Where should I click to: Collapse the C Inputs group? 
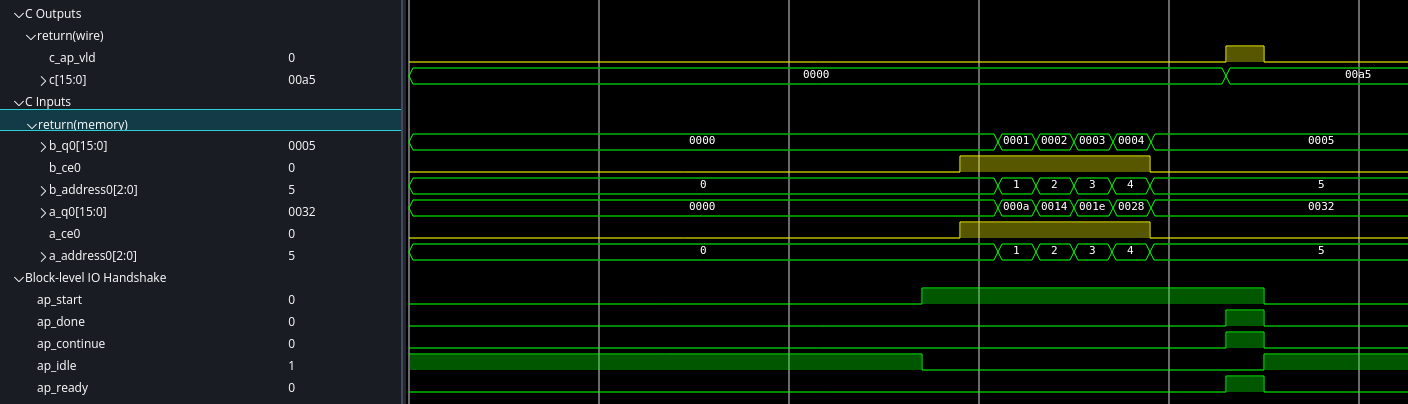click(18, 102)
